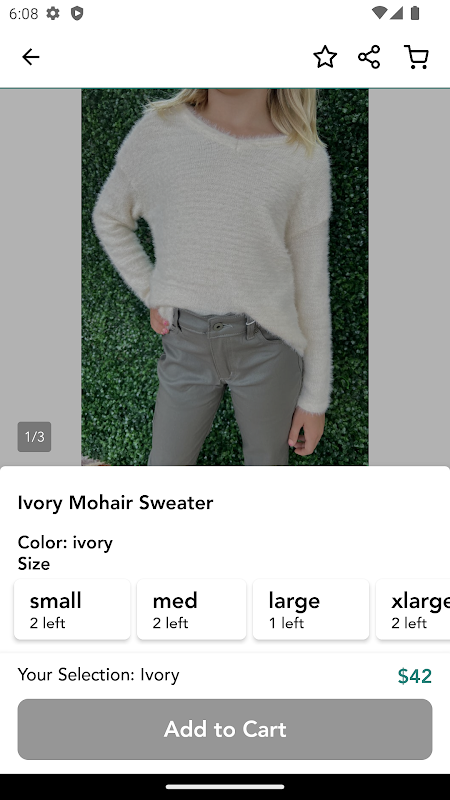The width and height of the screenshot is (450, 800).
Task: Tap the shield icon in status bar
Action: point(77,13)
